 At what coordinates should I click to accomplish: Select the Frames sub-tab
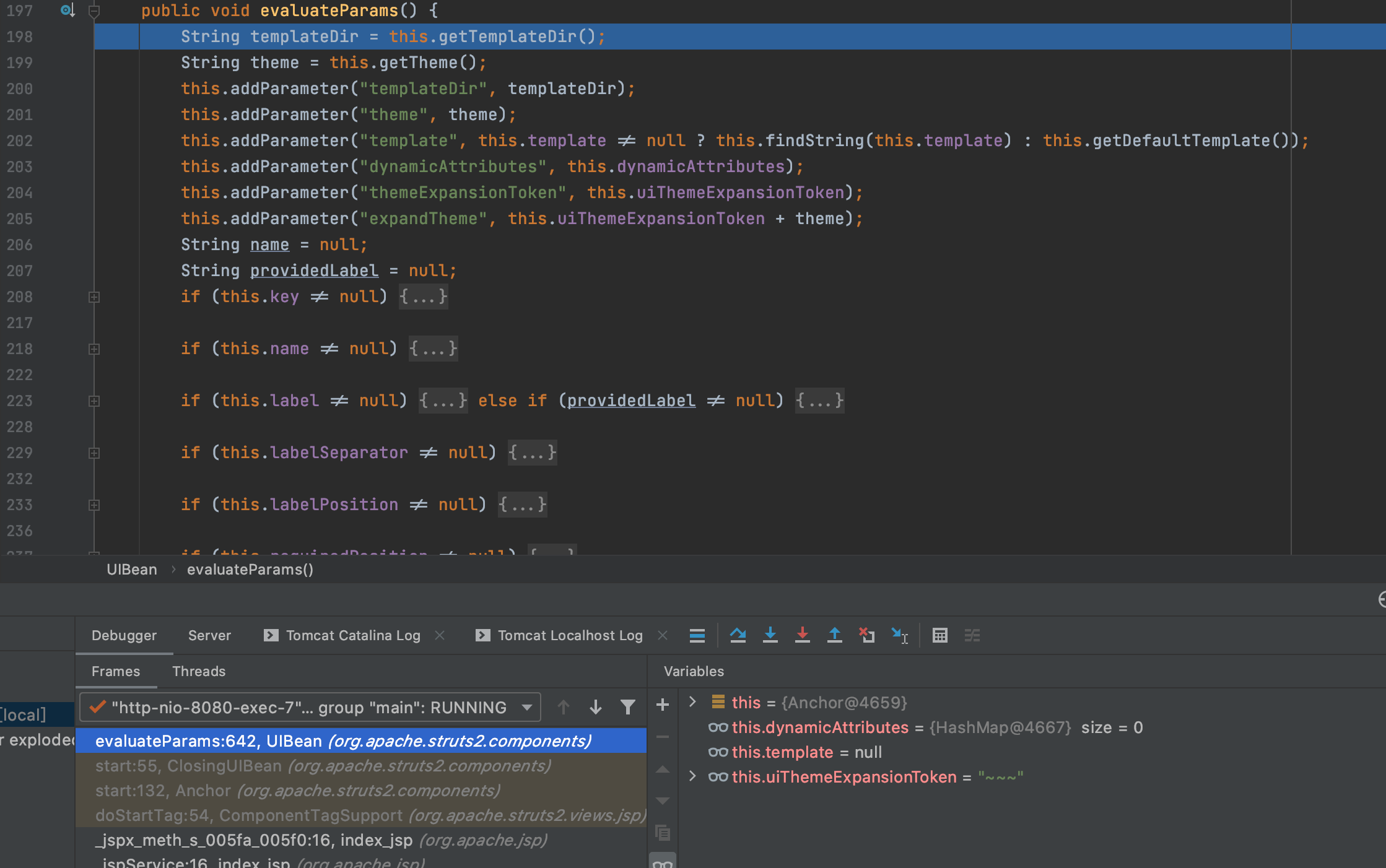(116, 671)
